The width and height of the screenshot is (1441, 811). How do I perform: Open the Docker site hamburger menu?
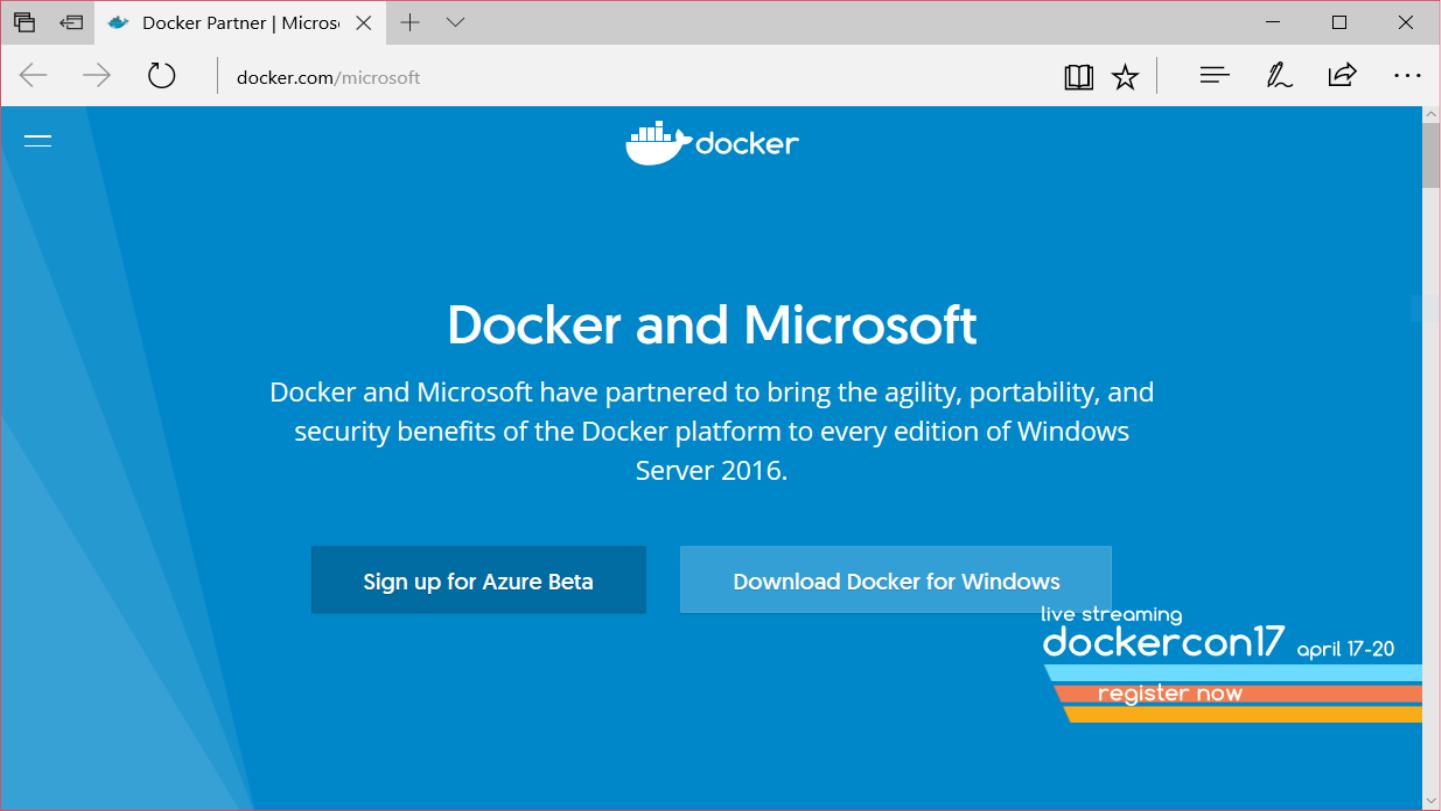(38, 141)
